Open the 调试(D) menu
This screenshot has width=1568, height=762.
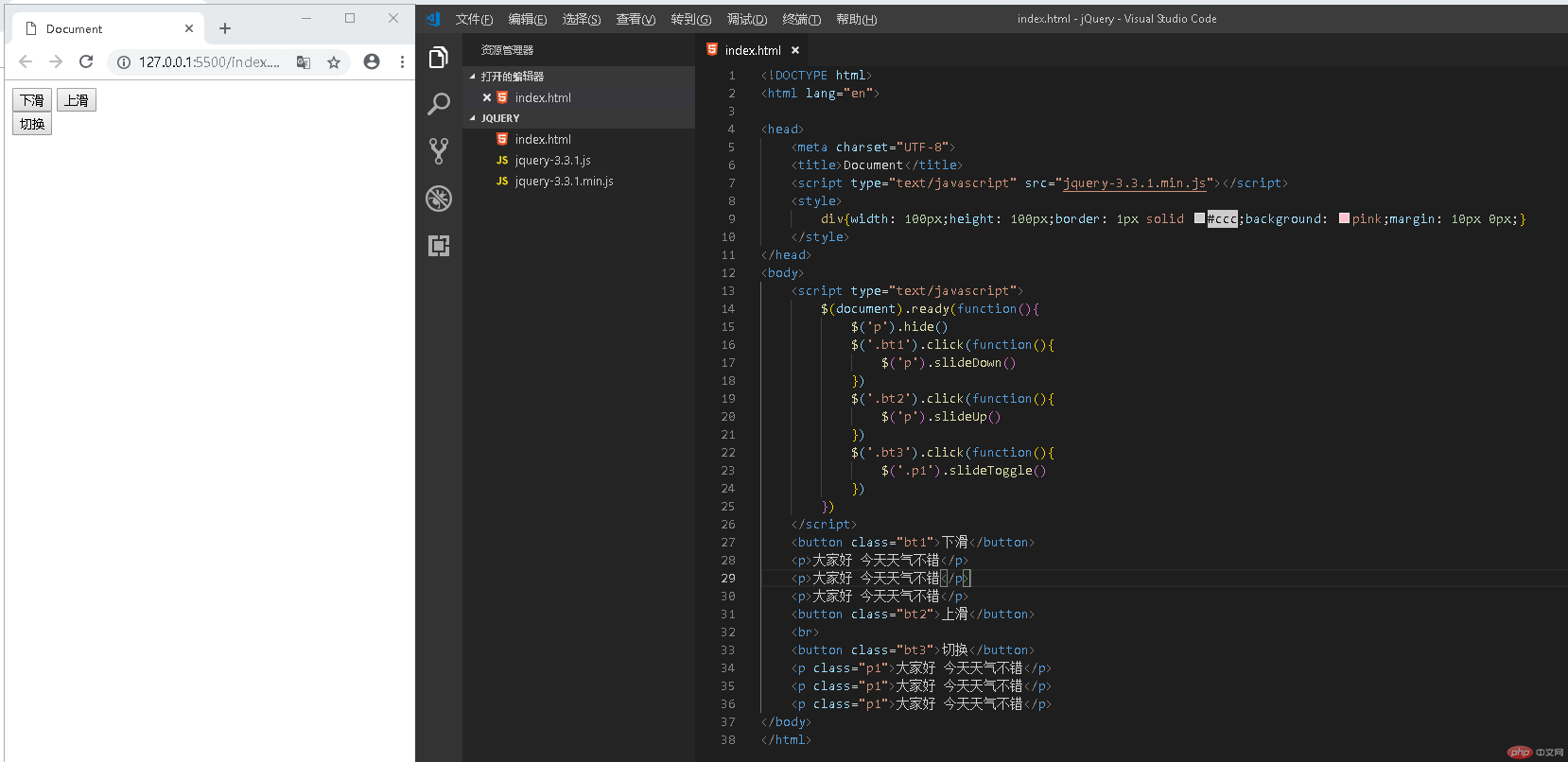[x=747, y=19]
